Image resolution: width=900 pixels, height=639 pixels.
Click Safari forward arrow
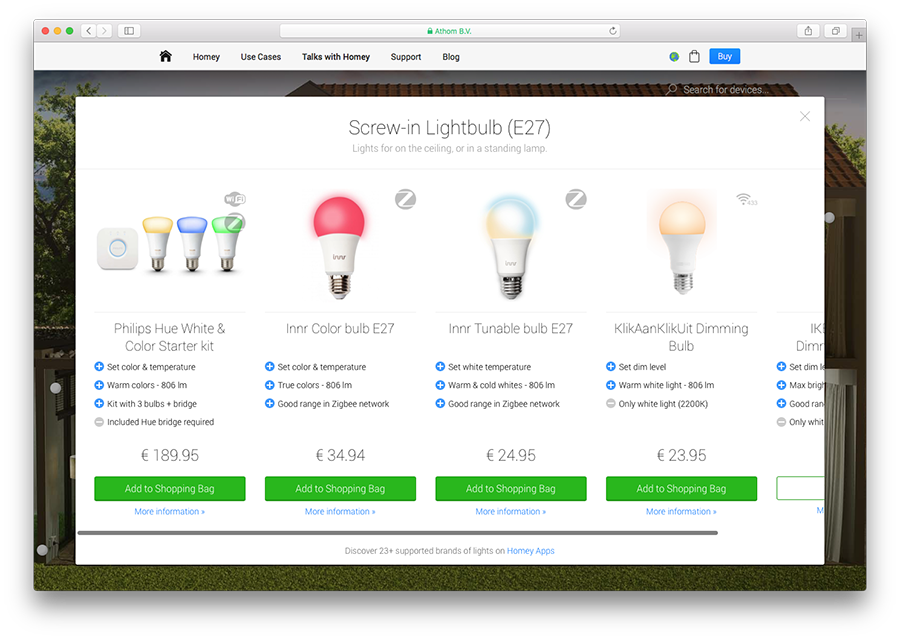pos(104,31)
